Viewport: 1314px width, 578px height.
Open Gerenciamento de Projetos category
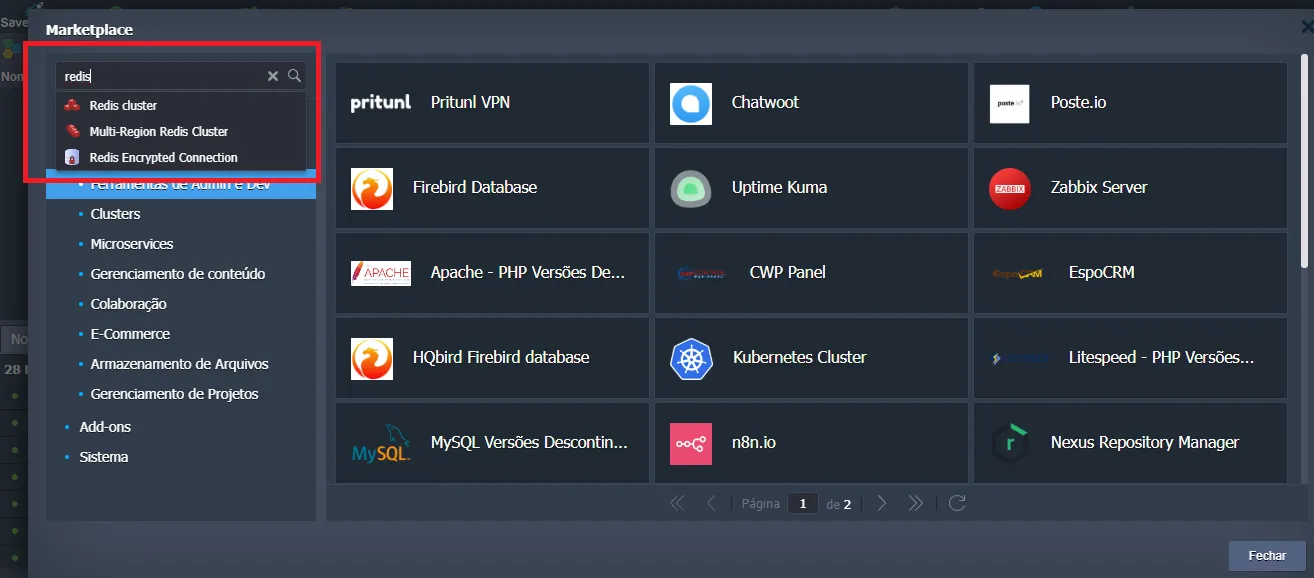pos(174,394)
